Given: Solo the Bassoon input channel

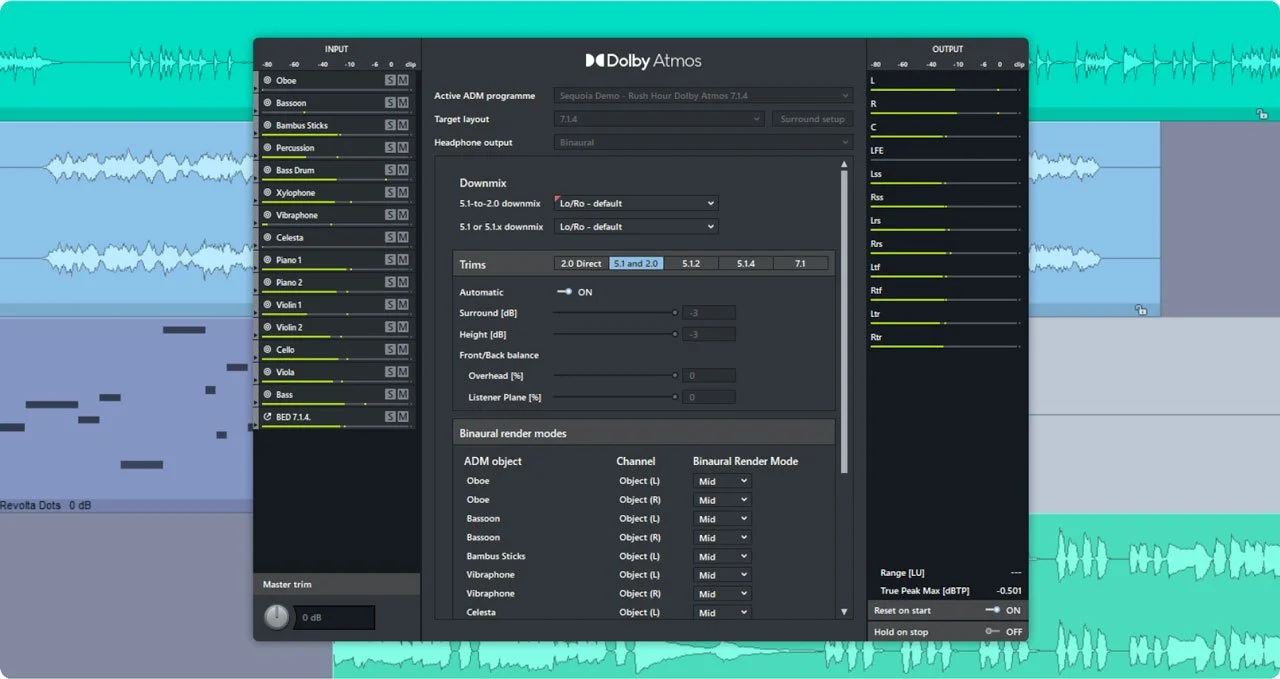Looking at the screenshot, I should (390, 103).
